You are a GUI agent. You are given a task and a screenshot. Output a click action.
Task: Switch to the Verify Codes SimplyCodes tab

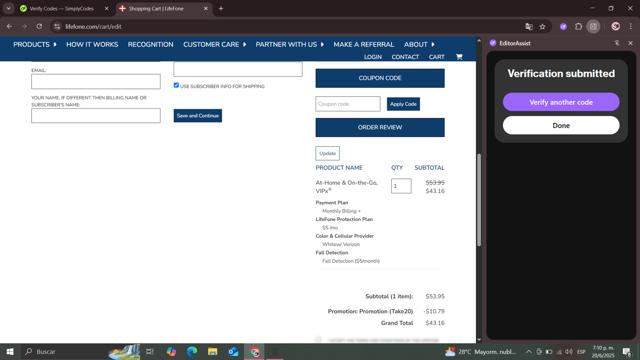tap(61, 8)
